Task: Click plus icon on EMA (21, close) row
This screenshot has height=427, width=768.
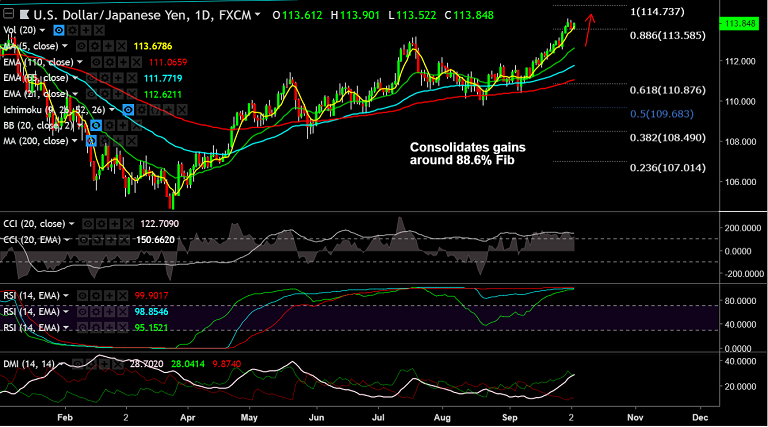Action: (x=118, y=94)
